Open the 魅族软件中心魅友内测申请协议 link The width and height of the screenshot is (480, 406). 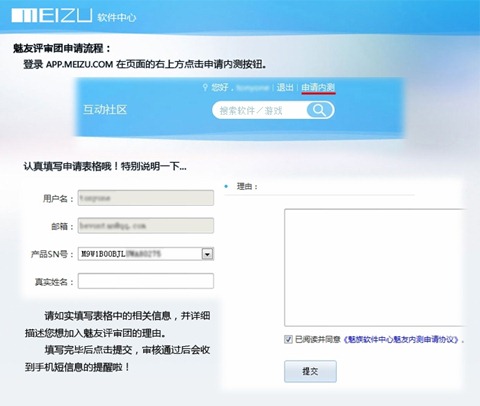tap(401, 340)
